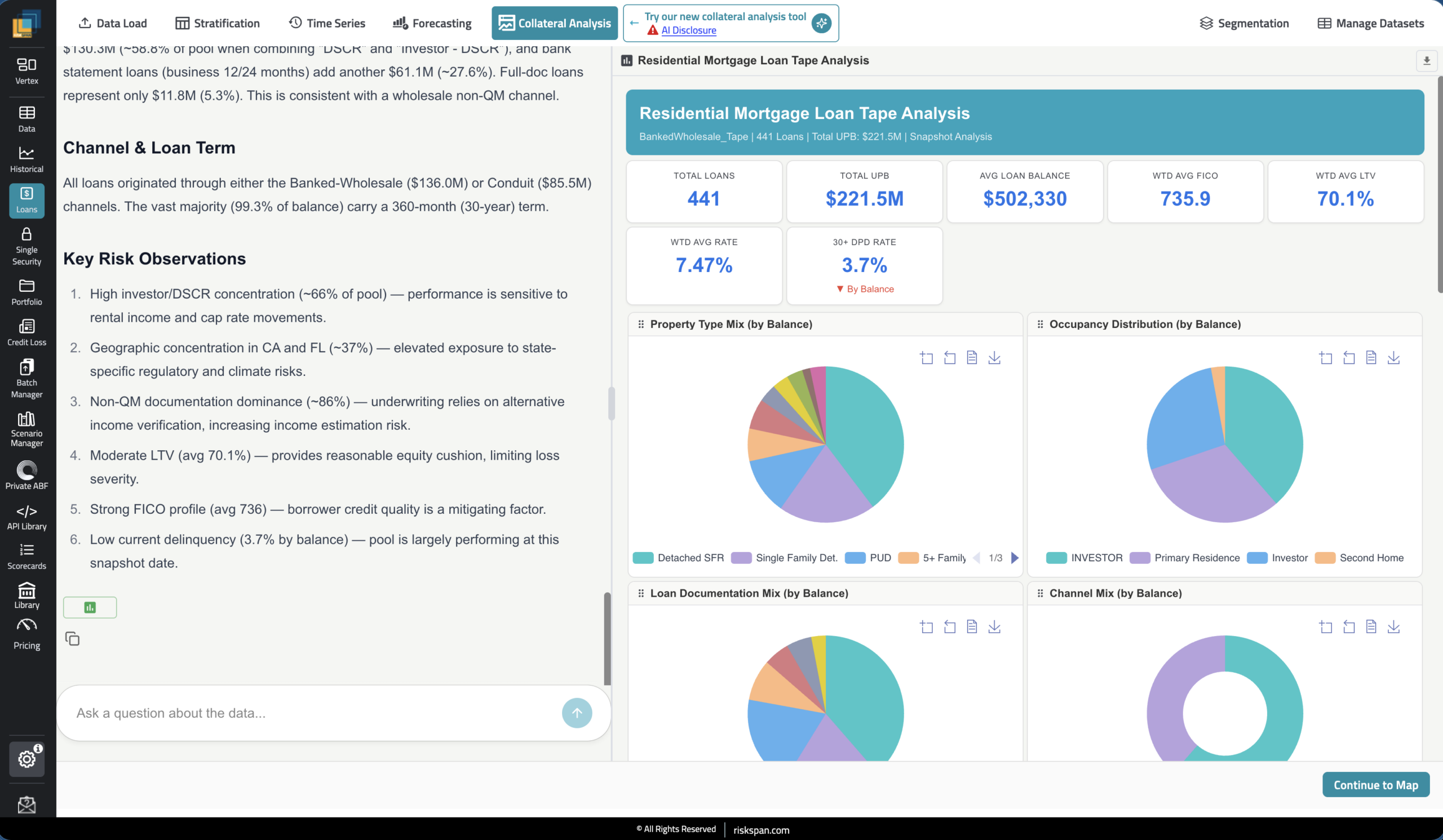Screen dimensions: 1443x840
Task: Open riskspan.com footer link
Action: tap(761, 830)
